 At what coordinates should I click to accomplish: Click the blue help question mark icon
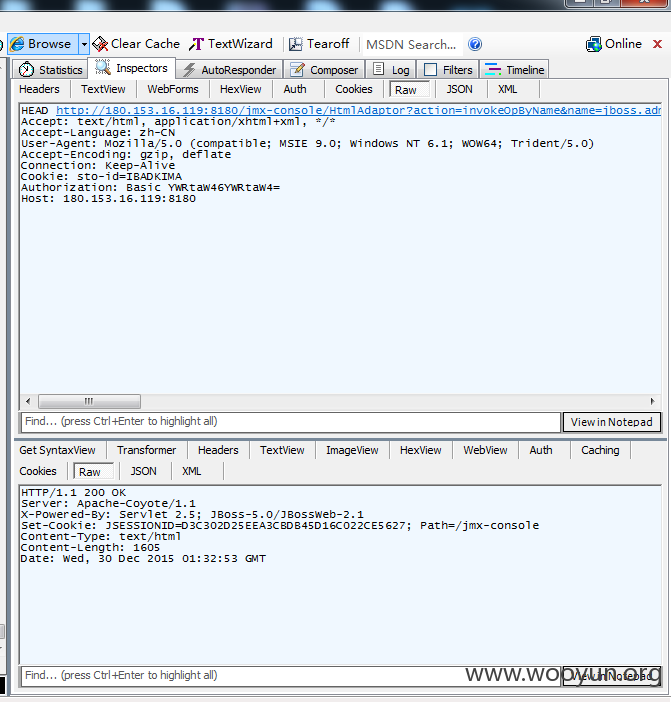click(475, 44)
